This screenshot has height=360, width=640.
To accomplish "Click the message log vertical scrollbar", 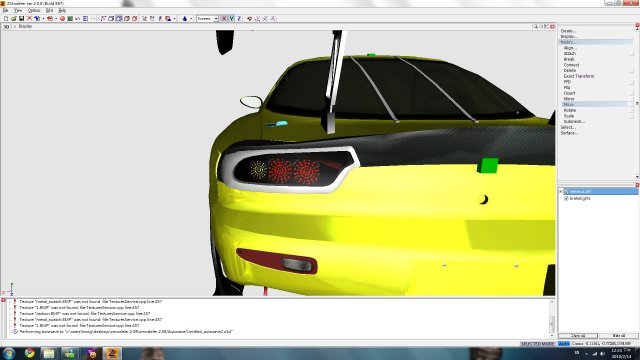I will pyautogui.click(x=552, y=318).
